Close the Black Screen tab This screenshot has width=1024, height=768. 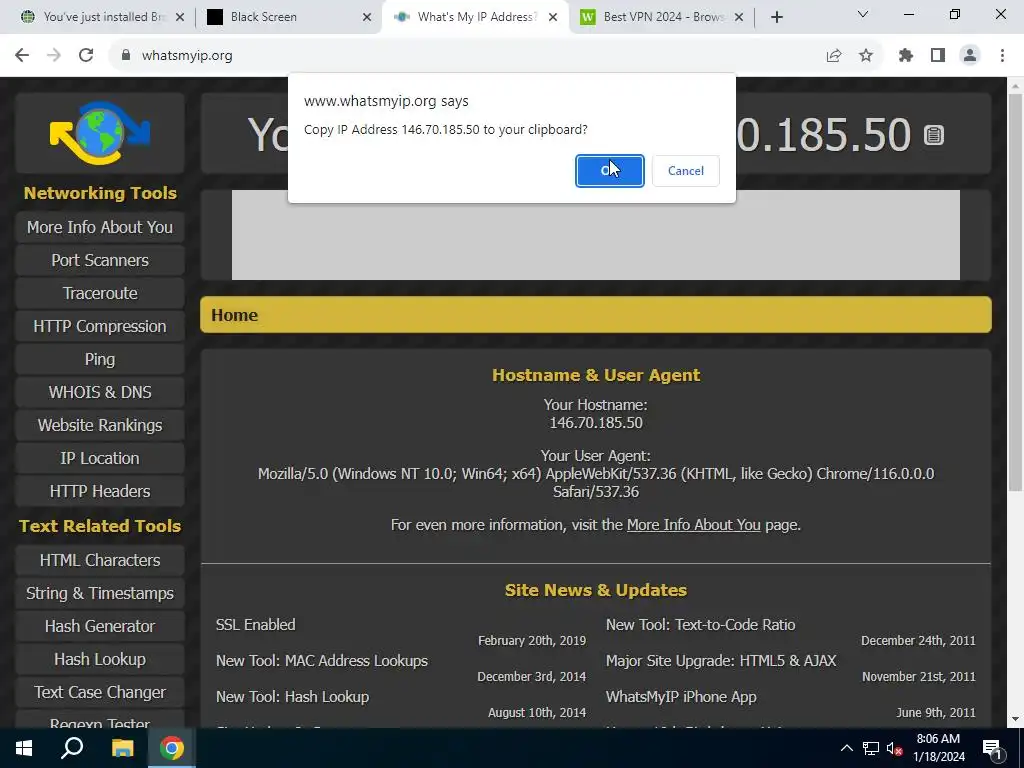coord(367,17)
